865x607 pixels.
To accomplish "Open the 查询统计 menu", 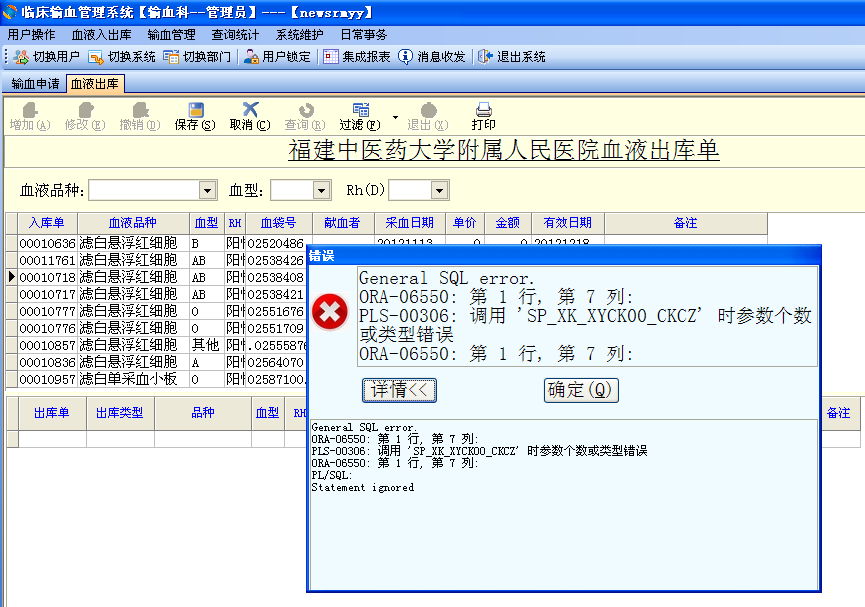I will (x=236, y=35).
